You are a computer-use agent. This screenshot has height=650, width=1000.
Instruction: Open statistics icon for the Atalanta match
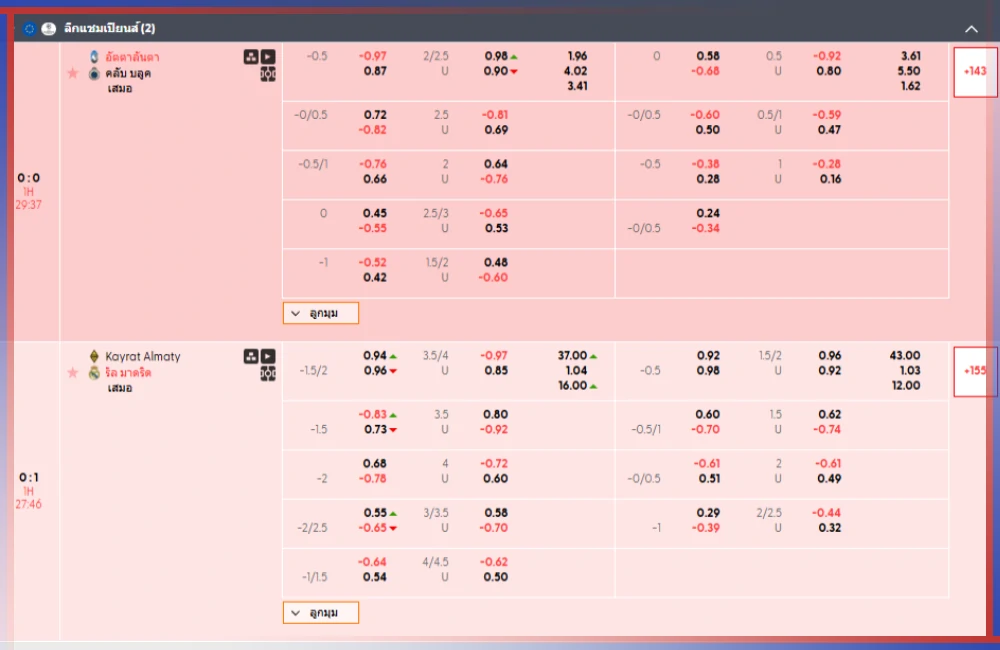pos(251,57)
